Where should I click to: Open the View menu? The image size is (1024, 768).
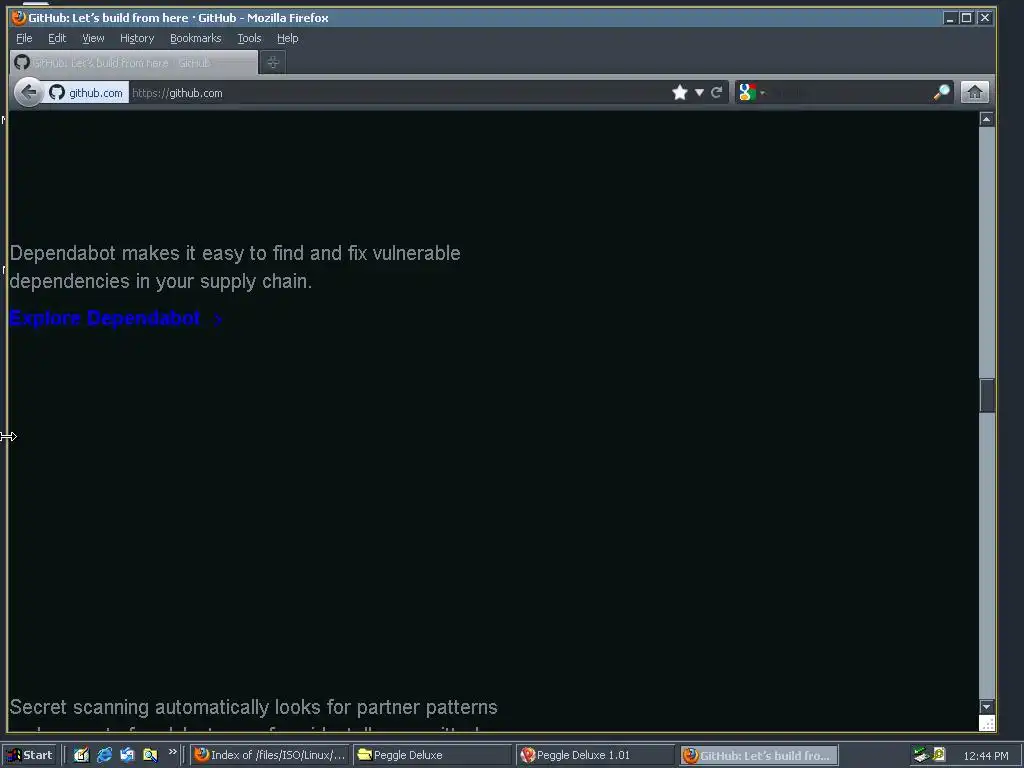click(93, 38)
